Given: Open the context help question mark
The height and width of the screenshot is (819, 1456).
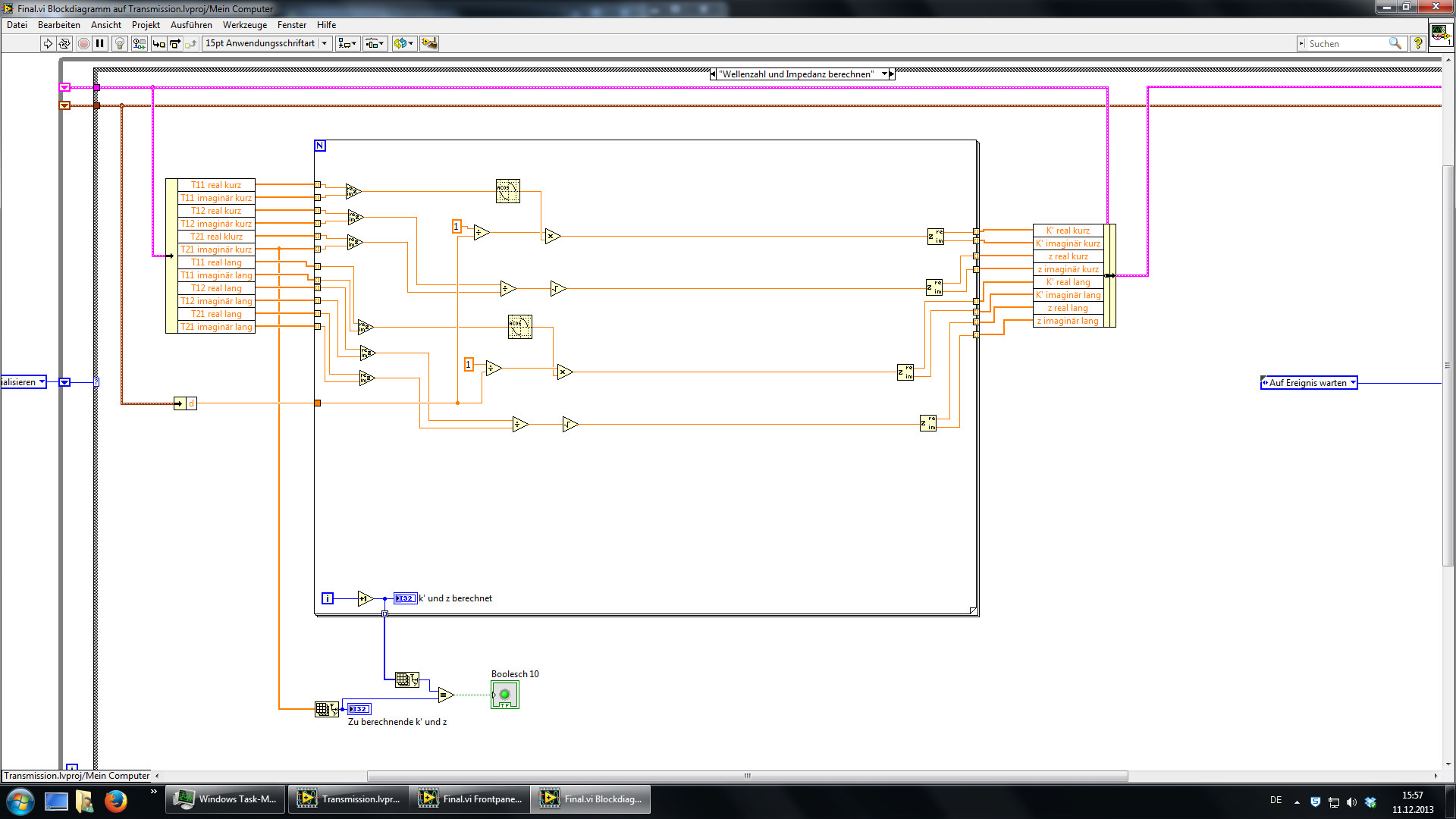Looking at the screenshot, I should coord(1418,44).
